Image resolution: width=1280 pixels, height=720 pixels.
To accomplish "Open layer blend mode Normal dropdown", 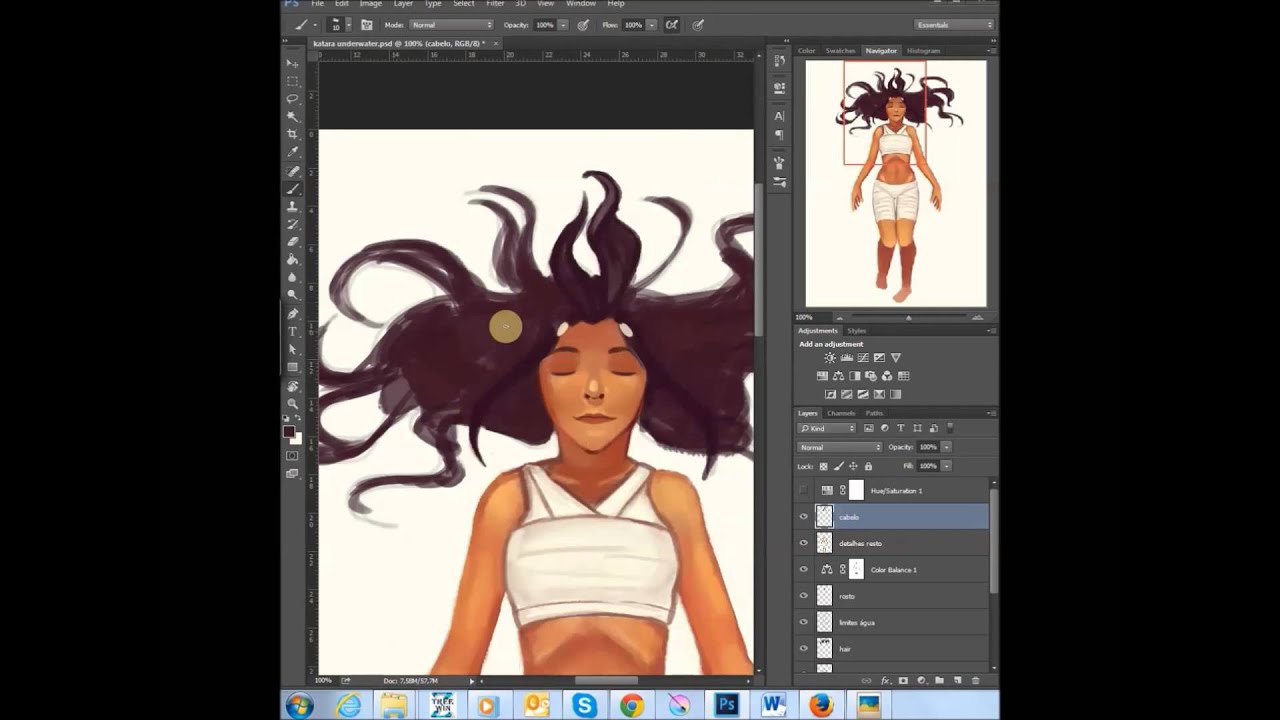I will click(x=840, y=447).
